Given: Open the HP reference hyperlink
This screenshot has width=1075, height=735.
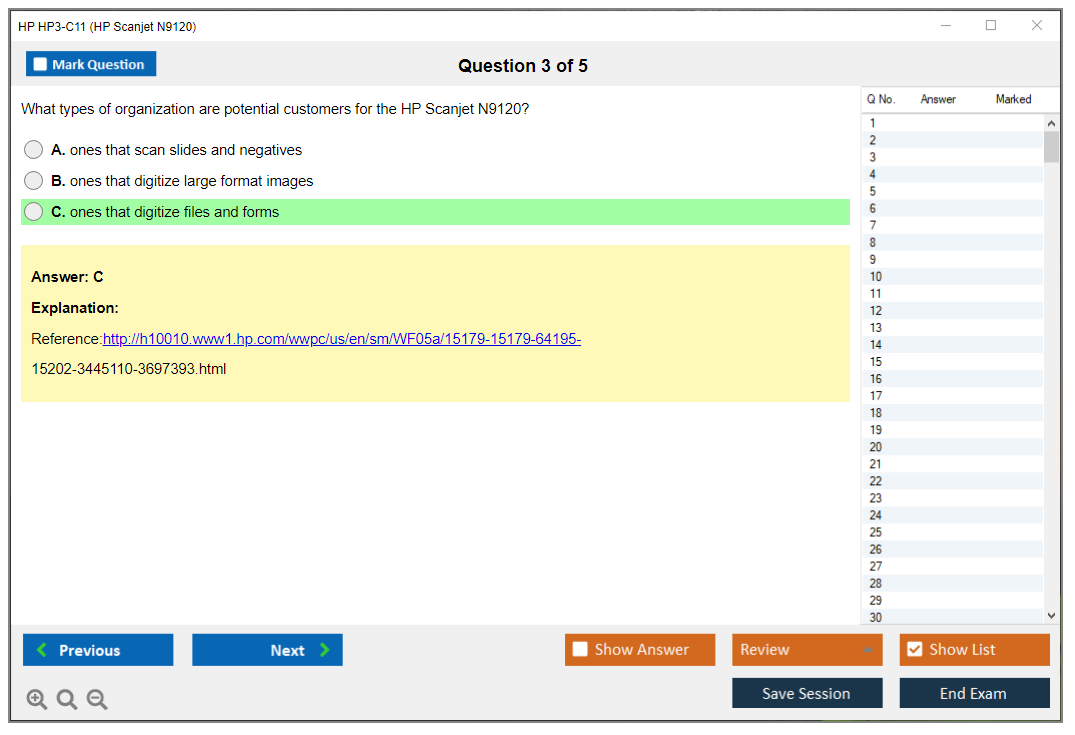Looking at the screenshot, I should pos(341,339).
